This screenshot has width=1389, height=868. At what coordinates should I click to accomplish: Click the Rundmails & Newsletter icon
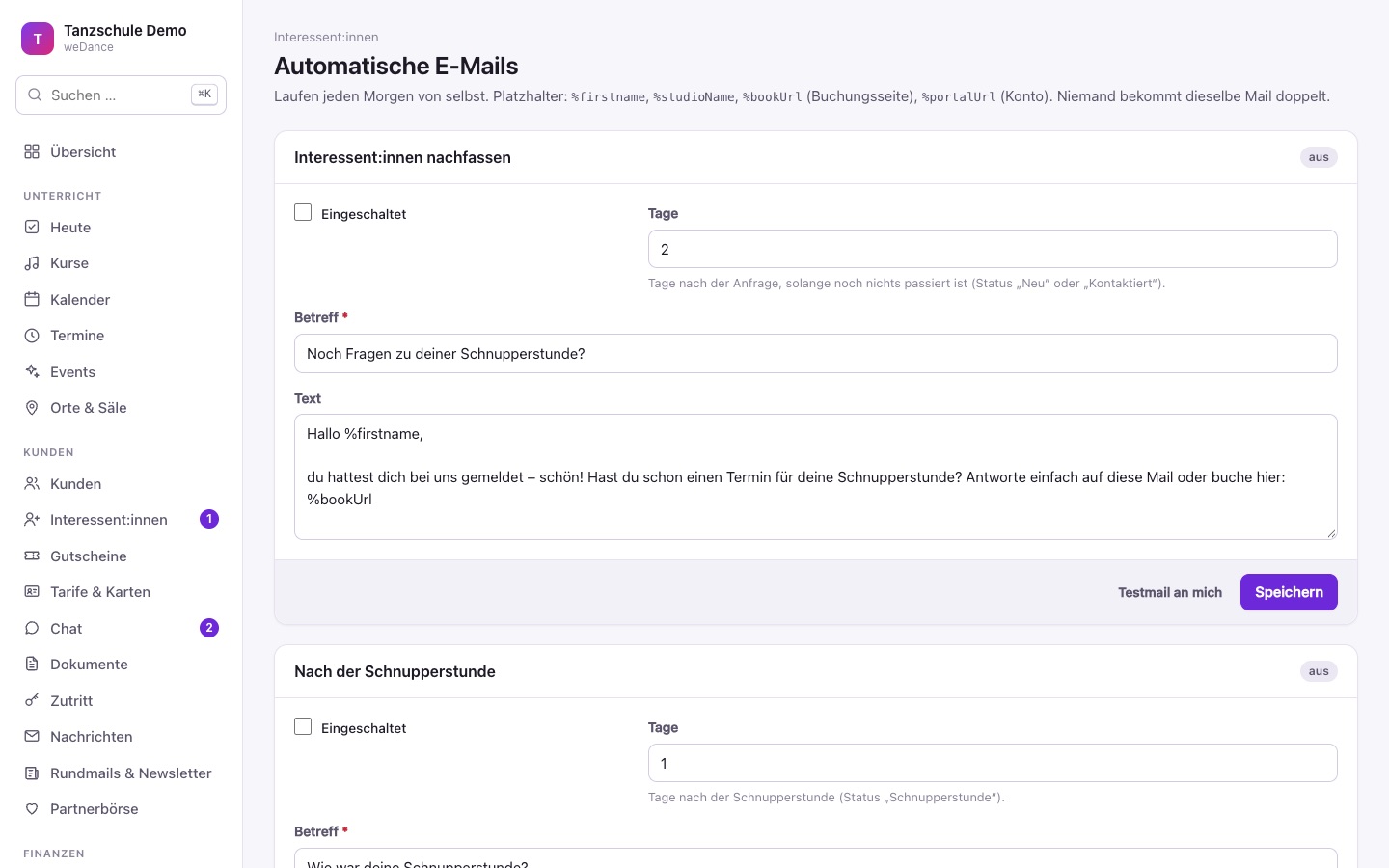[x=32, y=773]
